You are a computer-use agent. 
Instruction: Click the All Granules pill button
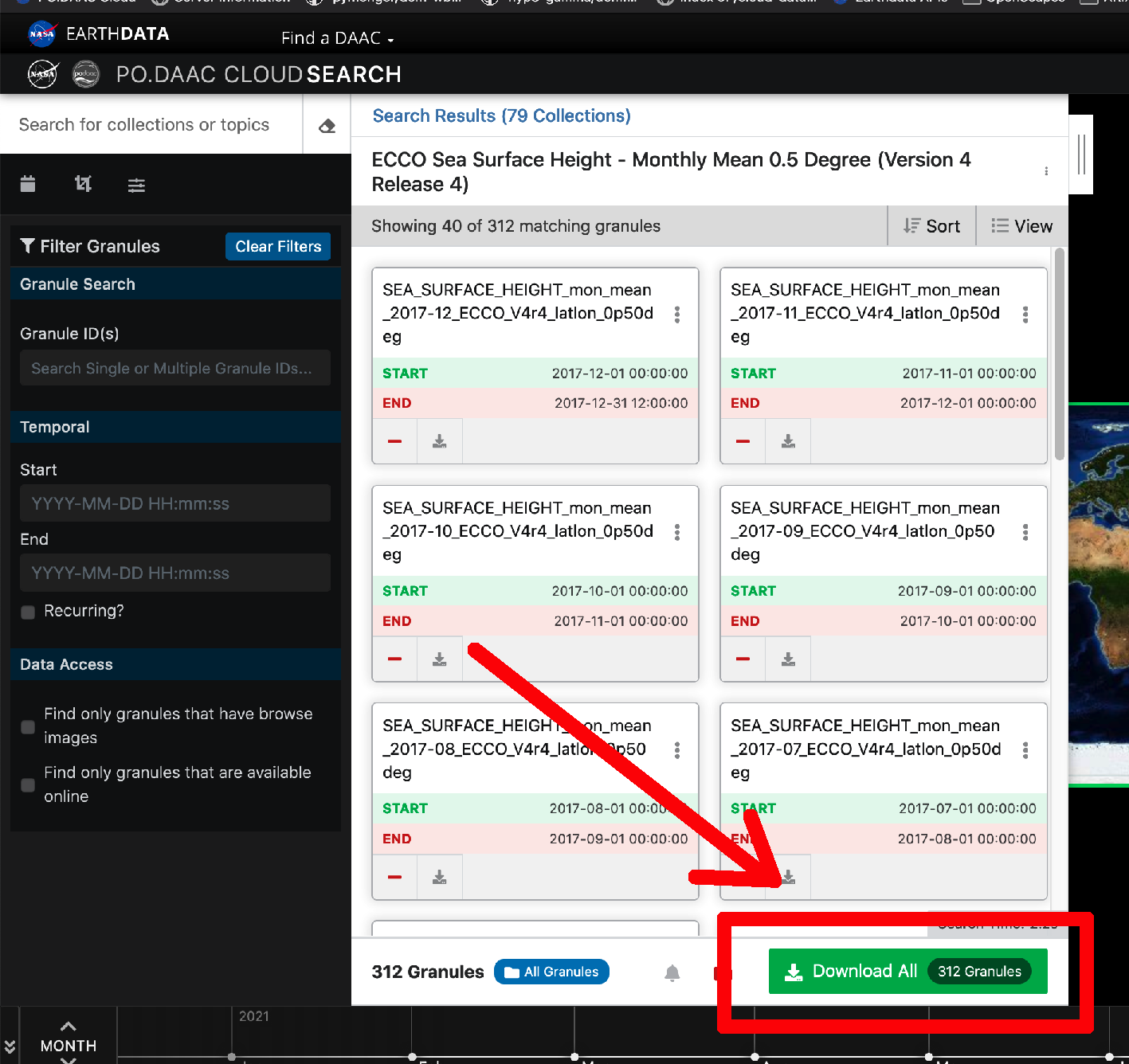tap(551, 972)
